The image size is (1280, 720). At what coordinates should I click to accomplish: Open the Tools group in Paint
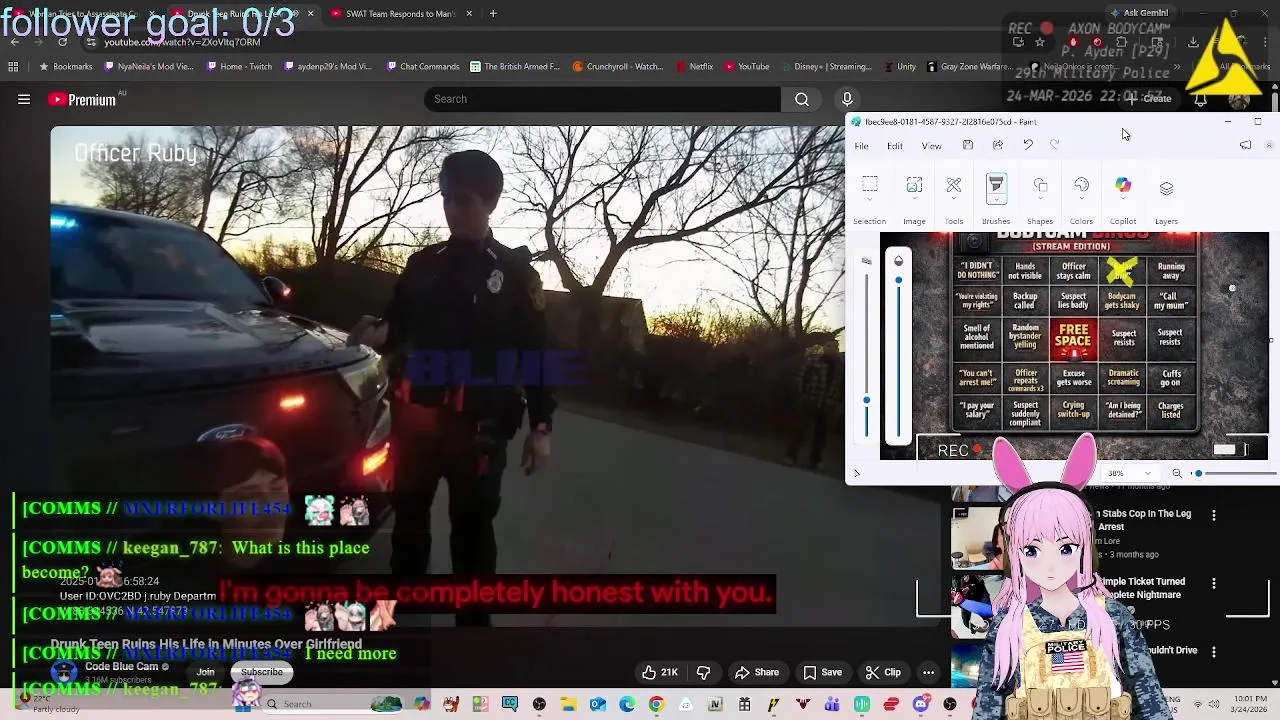(x=954, y=185)
